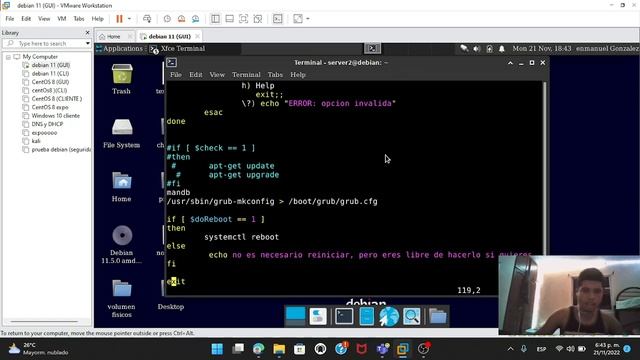Open the Xfce Applications menu
Screen dimensions: 640x360
(119, 49)
